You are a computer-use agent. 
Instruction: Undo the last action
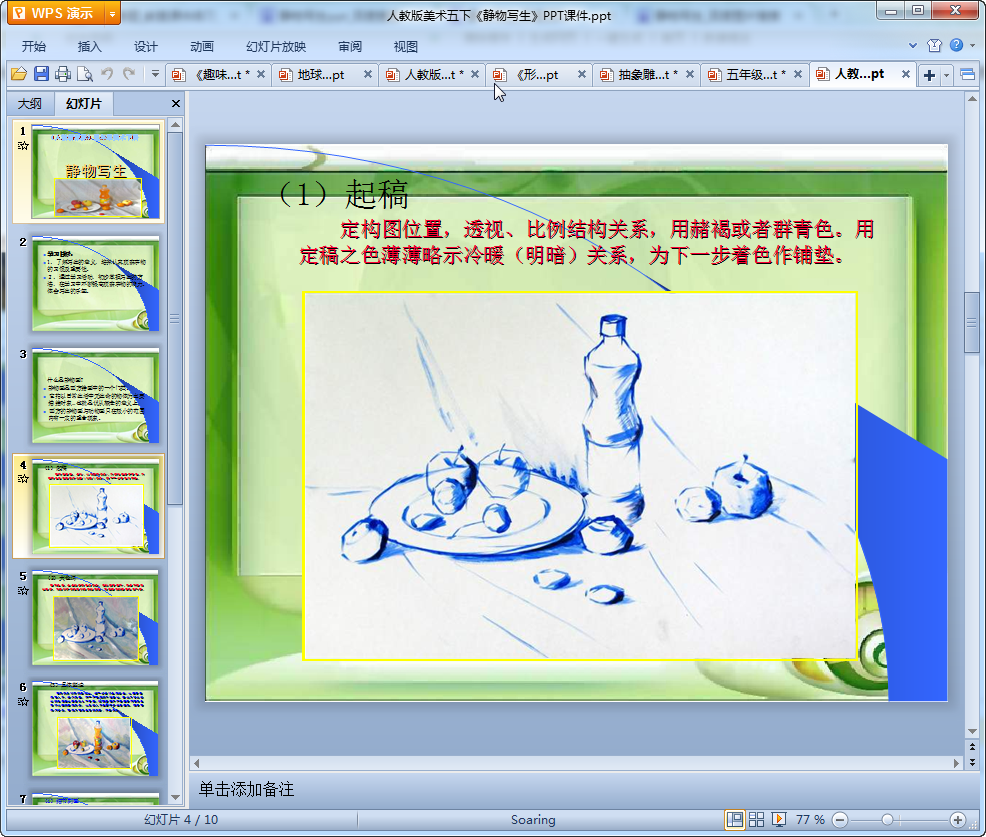click(107, 74)
